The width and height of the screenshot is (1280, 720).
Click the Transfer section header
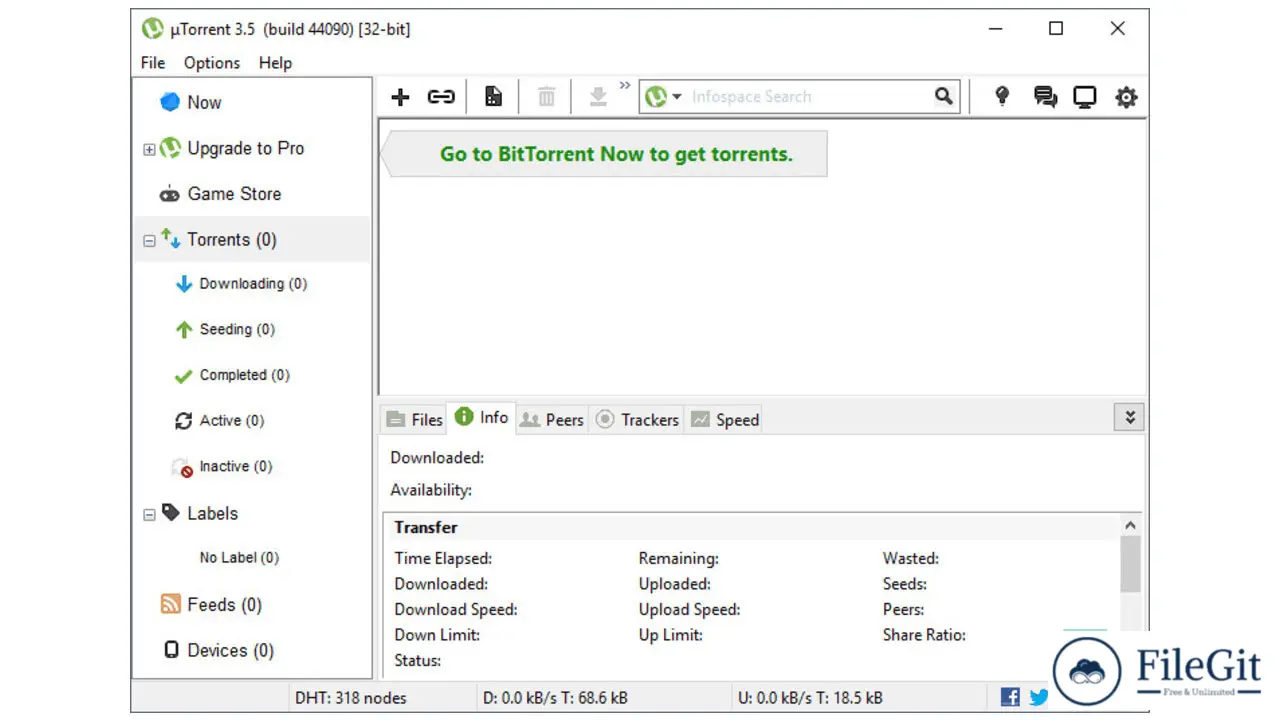point(426,527)
